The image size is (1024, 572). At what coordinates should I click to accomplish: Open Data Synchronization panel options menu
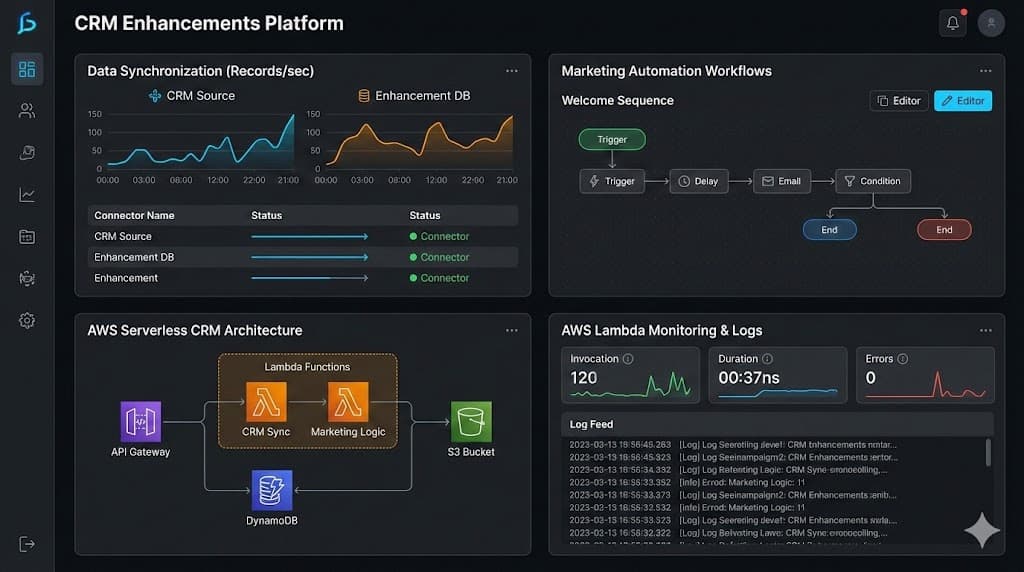512,71
